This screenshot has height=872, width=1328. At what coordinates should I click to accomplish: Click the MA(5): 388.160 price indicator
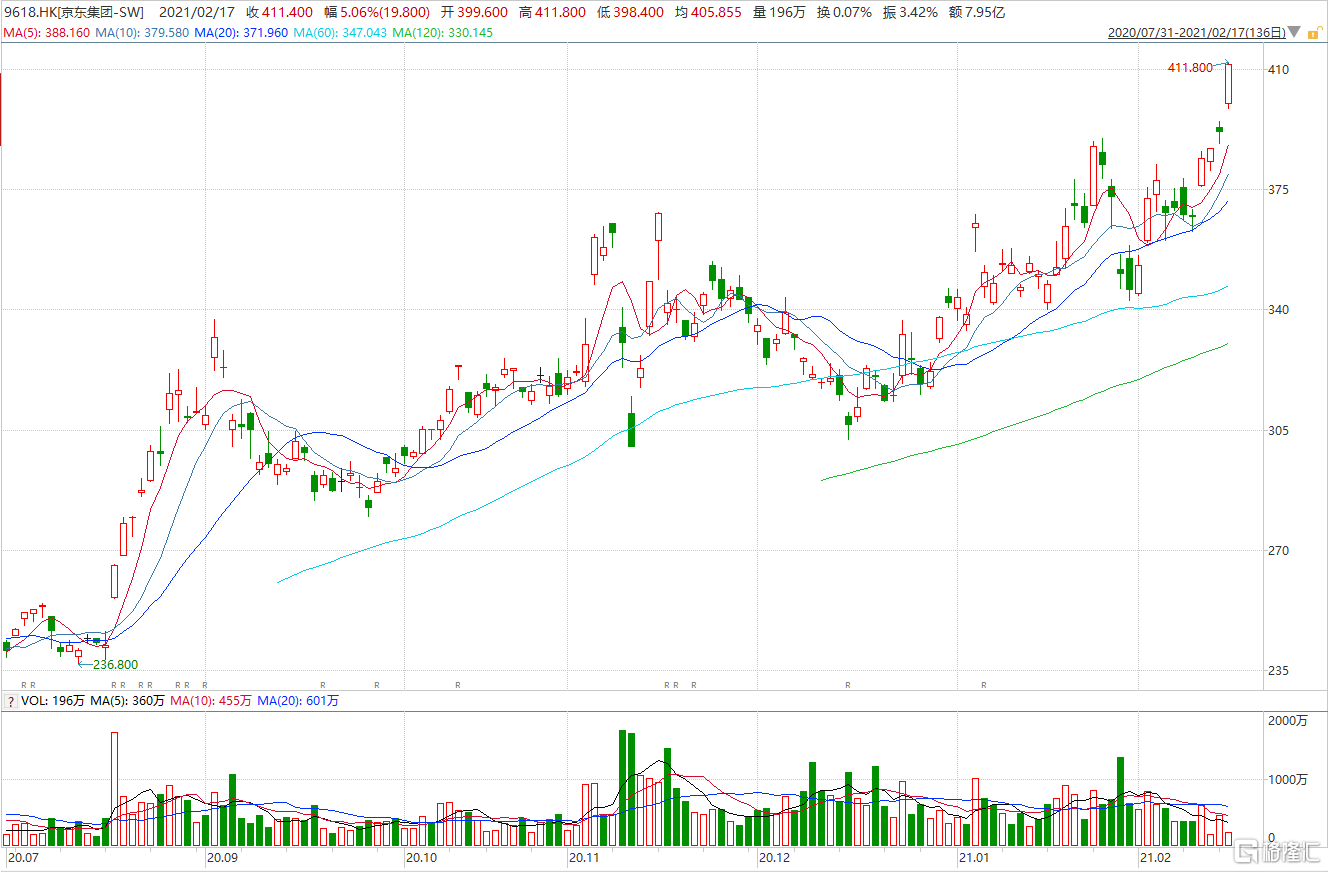click(x=47, y=33)
